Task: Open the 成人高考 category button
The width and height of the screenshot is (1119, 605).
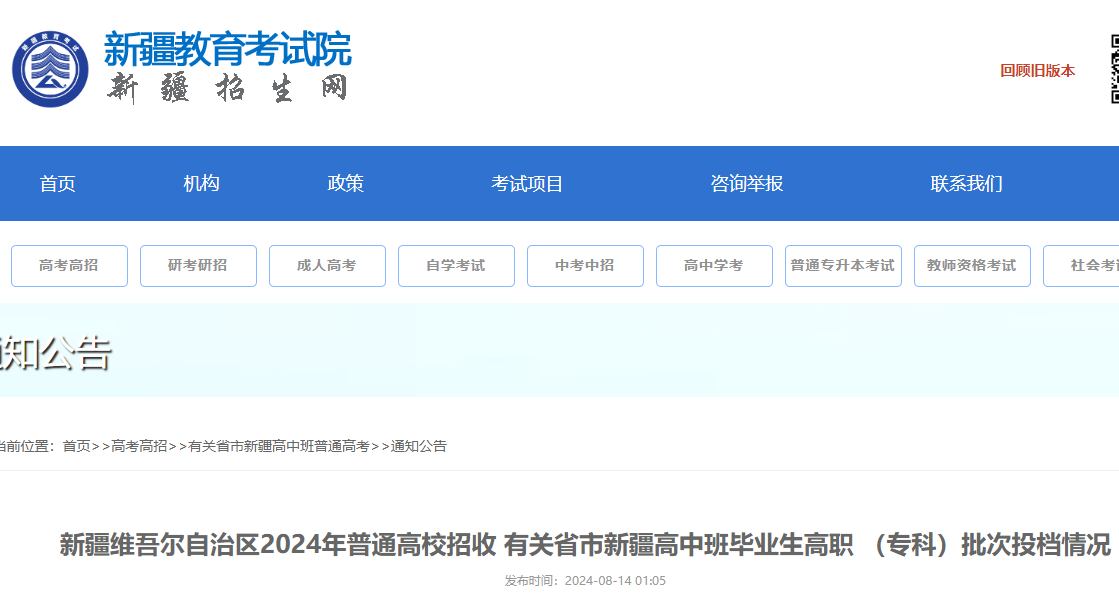Action: click(328, 266)
